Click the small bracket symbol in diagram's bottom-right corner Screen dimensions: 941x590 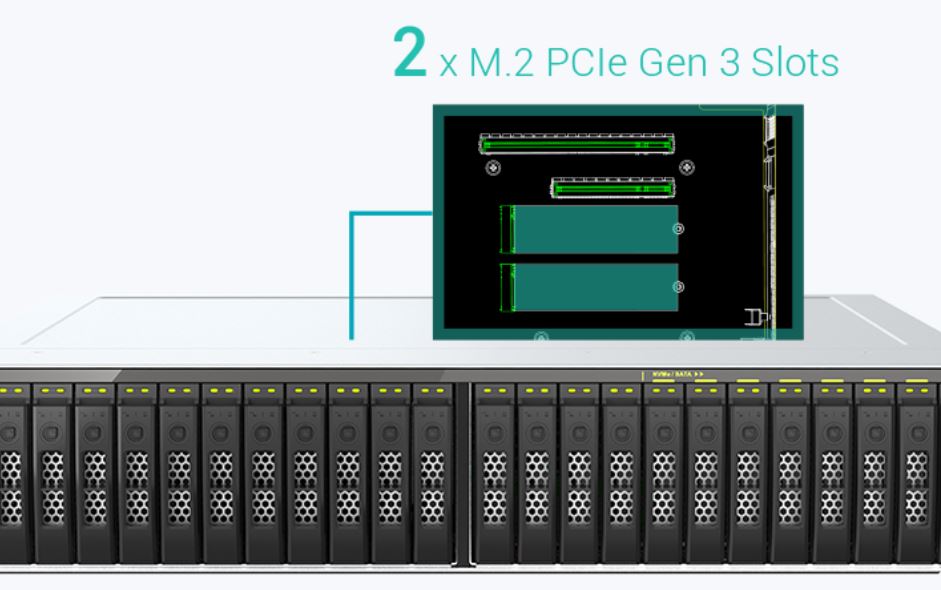(753, 318)
